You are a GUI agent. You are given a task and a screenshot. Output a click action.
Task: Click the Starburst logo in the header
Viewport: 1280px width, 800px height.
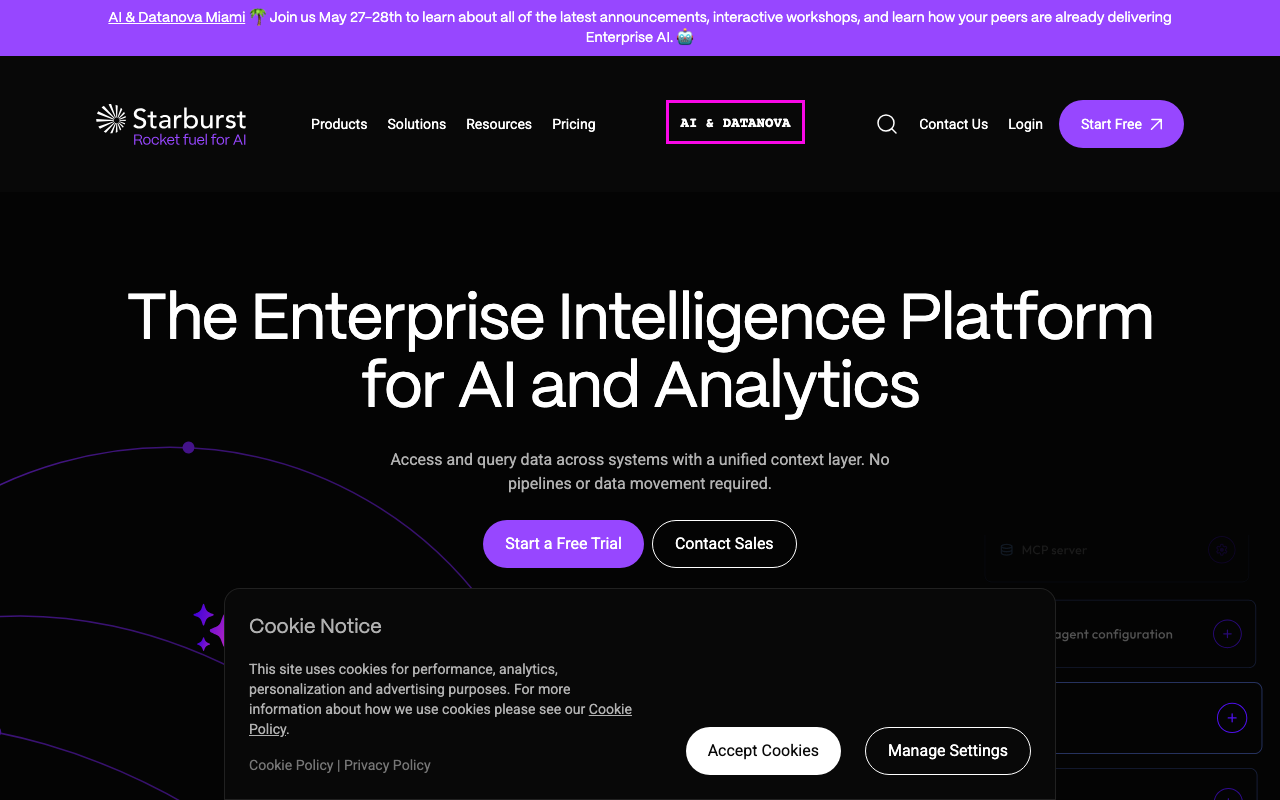tap(171, 125)
